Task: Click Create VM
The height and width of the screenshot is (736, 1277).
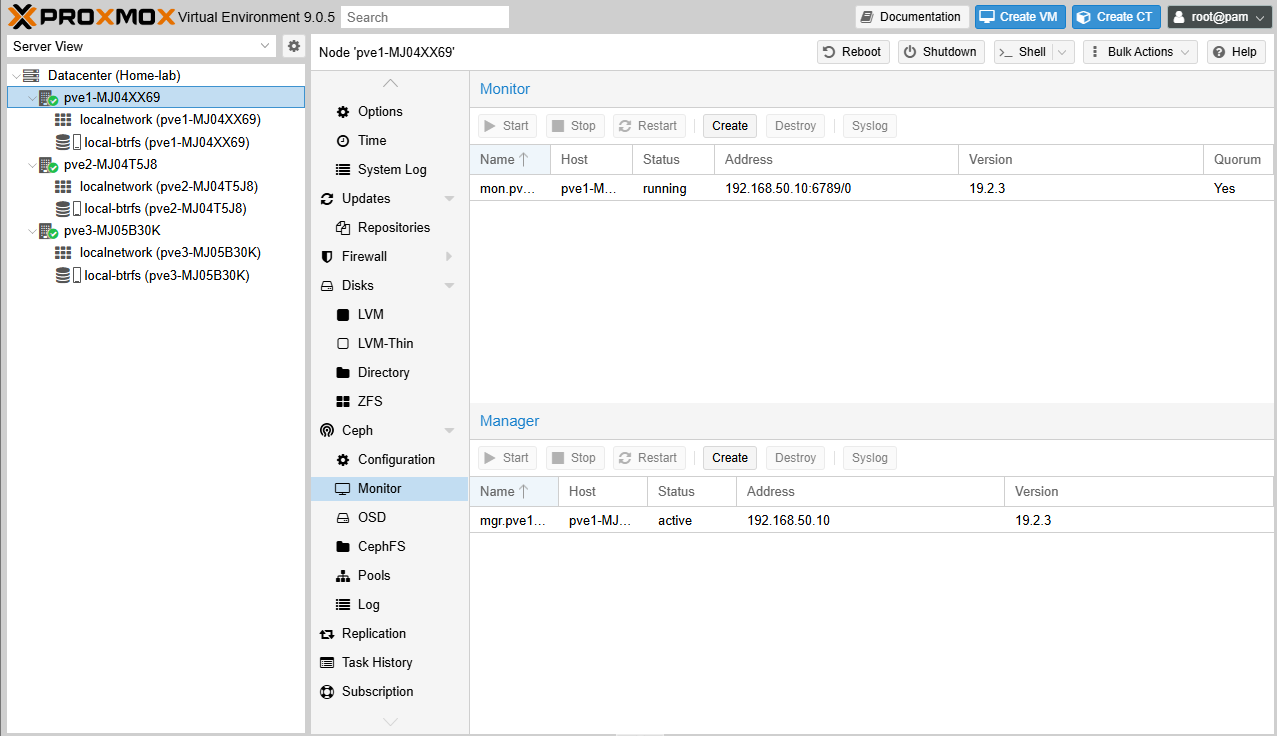Action: tap(1019, 17)
